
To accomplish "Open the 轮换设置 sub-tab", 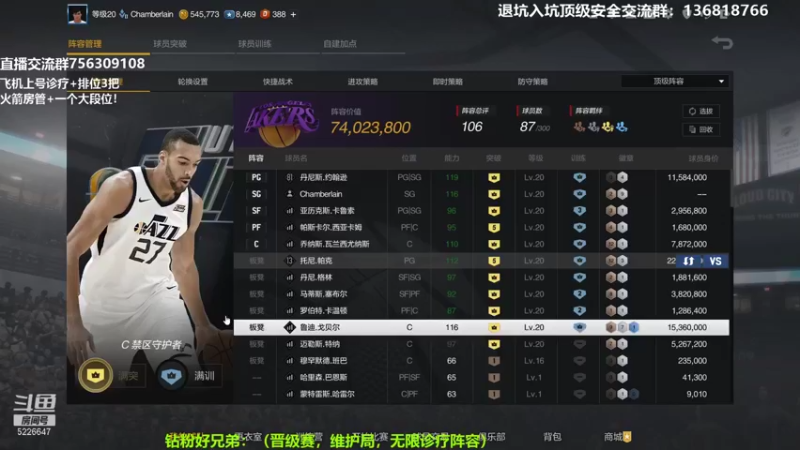I will coord(193,82).
